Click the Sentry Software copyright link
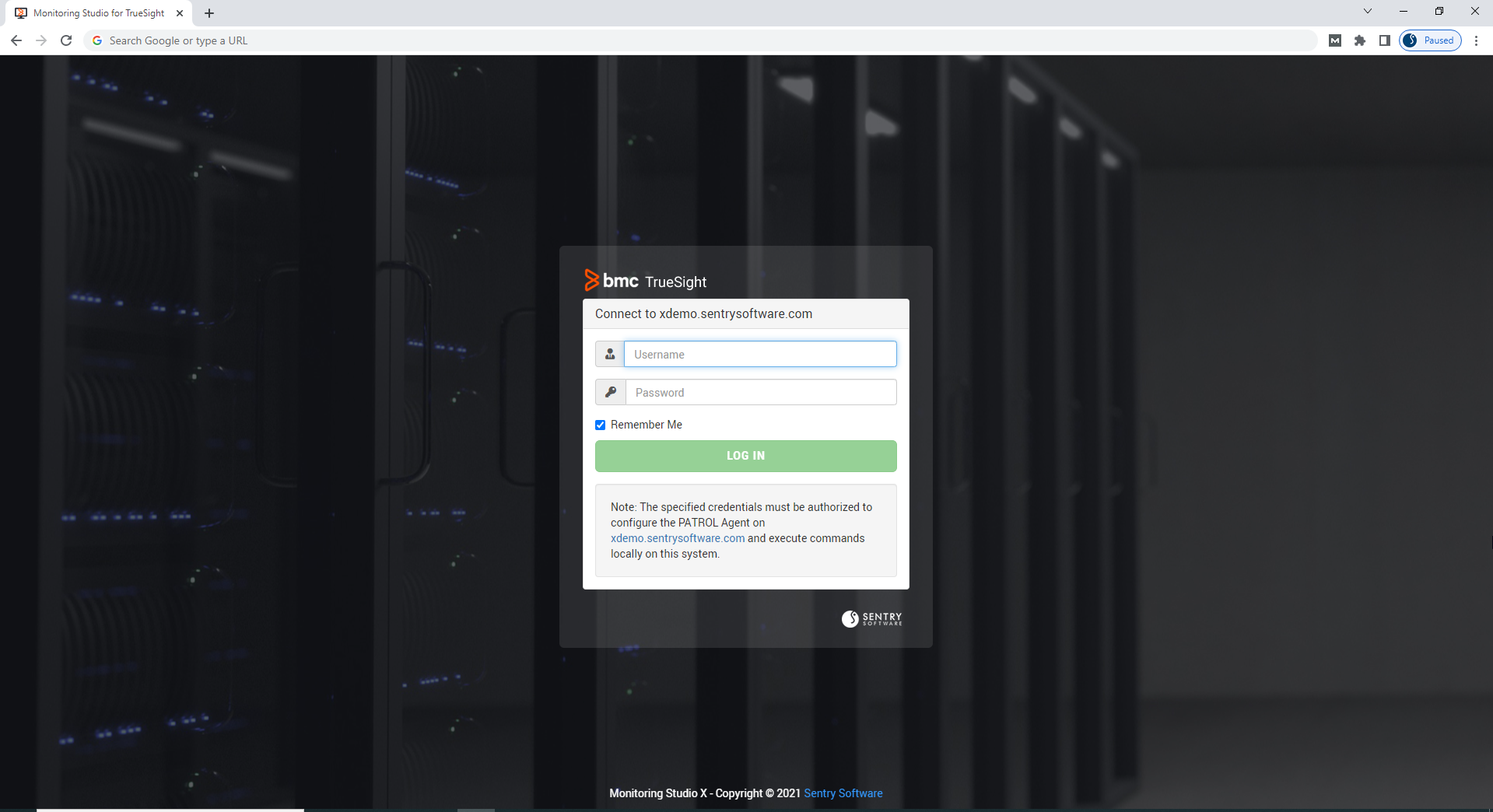Image resolution: width=1493 pixels, height=812 pixels. [843, 793]
